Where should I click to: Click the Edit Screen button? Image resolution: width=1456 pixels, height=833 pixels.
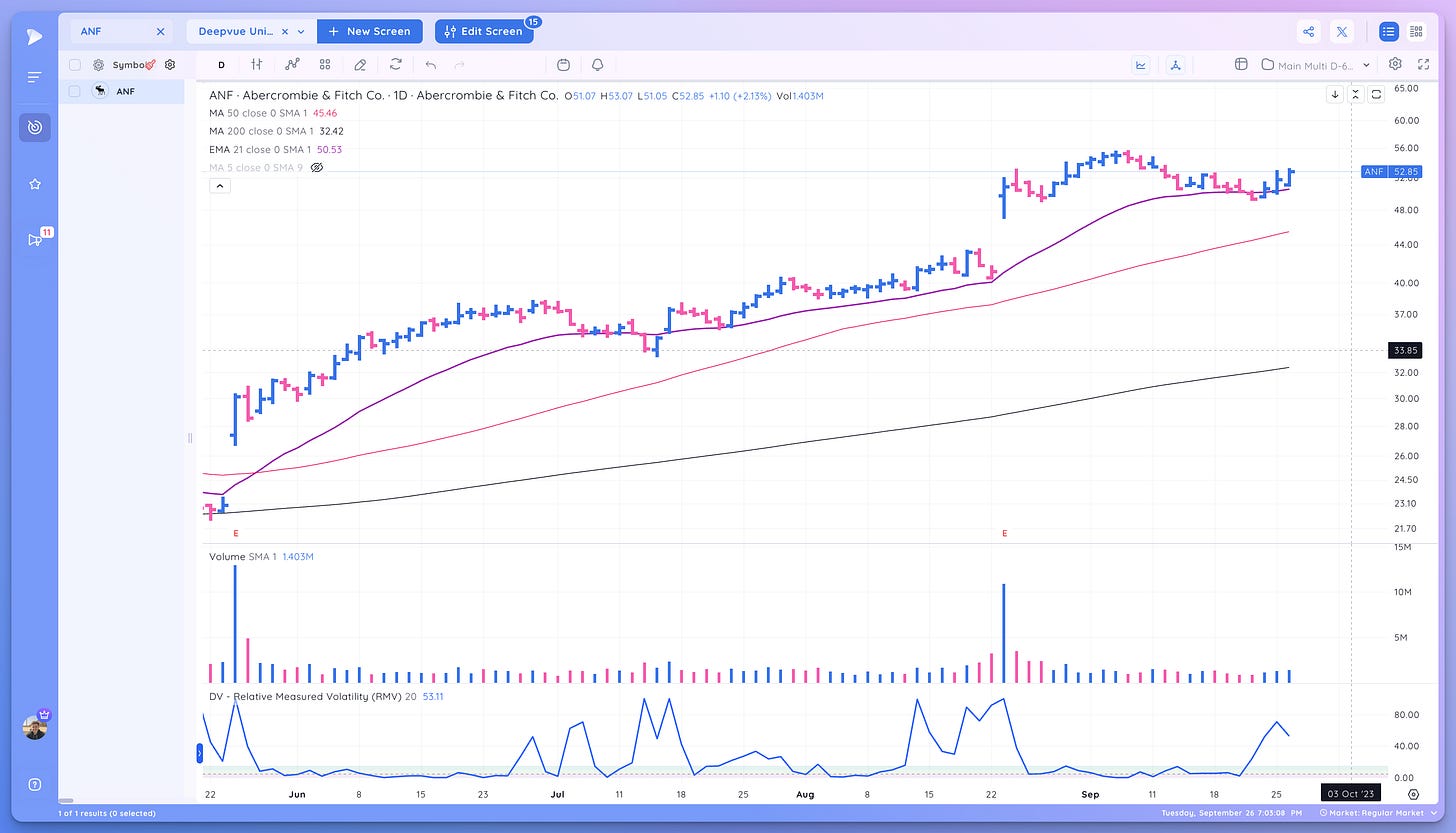click(484, 32)
